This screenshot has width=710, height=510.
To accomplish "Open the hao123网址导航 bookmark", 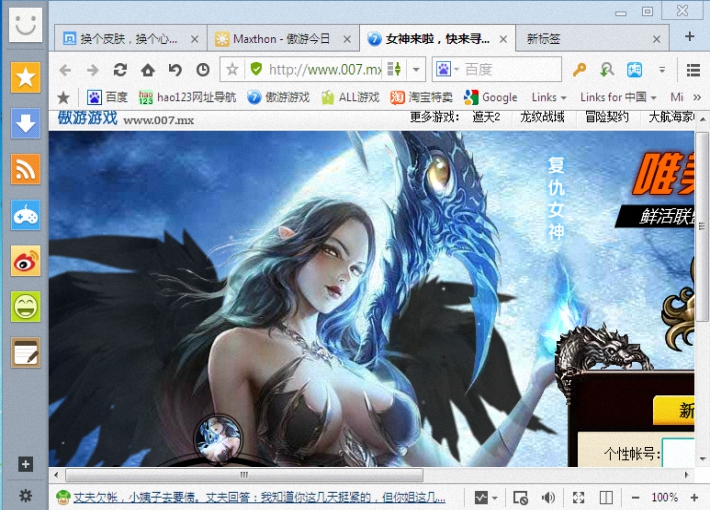I will 187,97.
